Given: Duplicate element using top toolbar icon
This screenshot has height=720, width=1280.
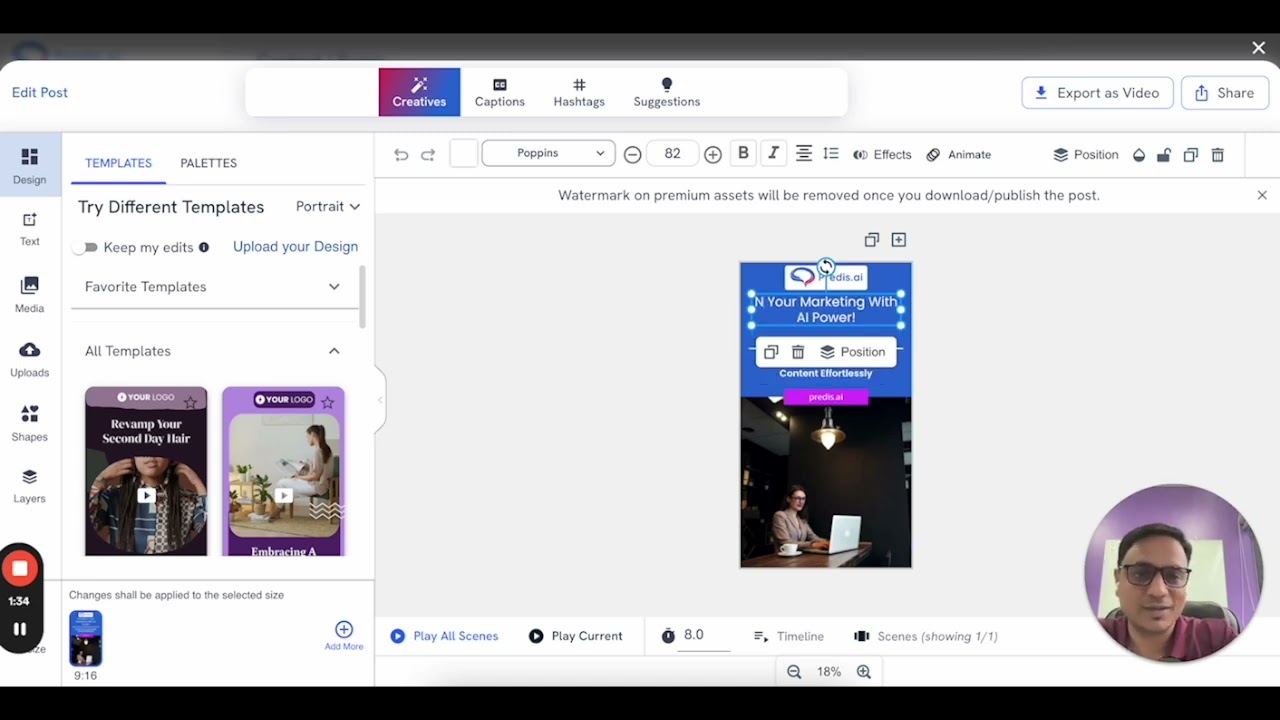Looking at the screenshot, I should 1190,155.
